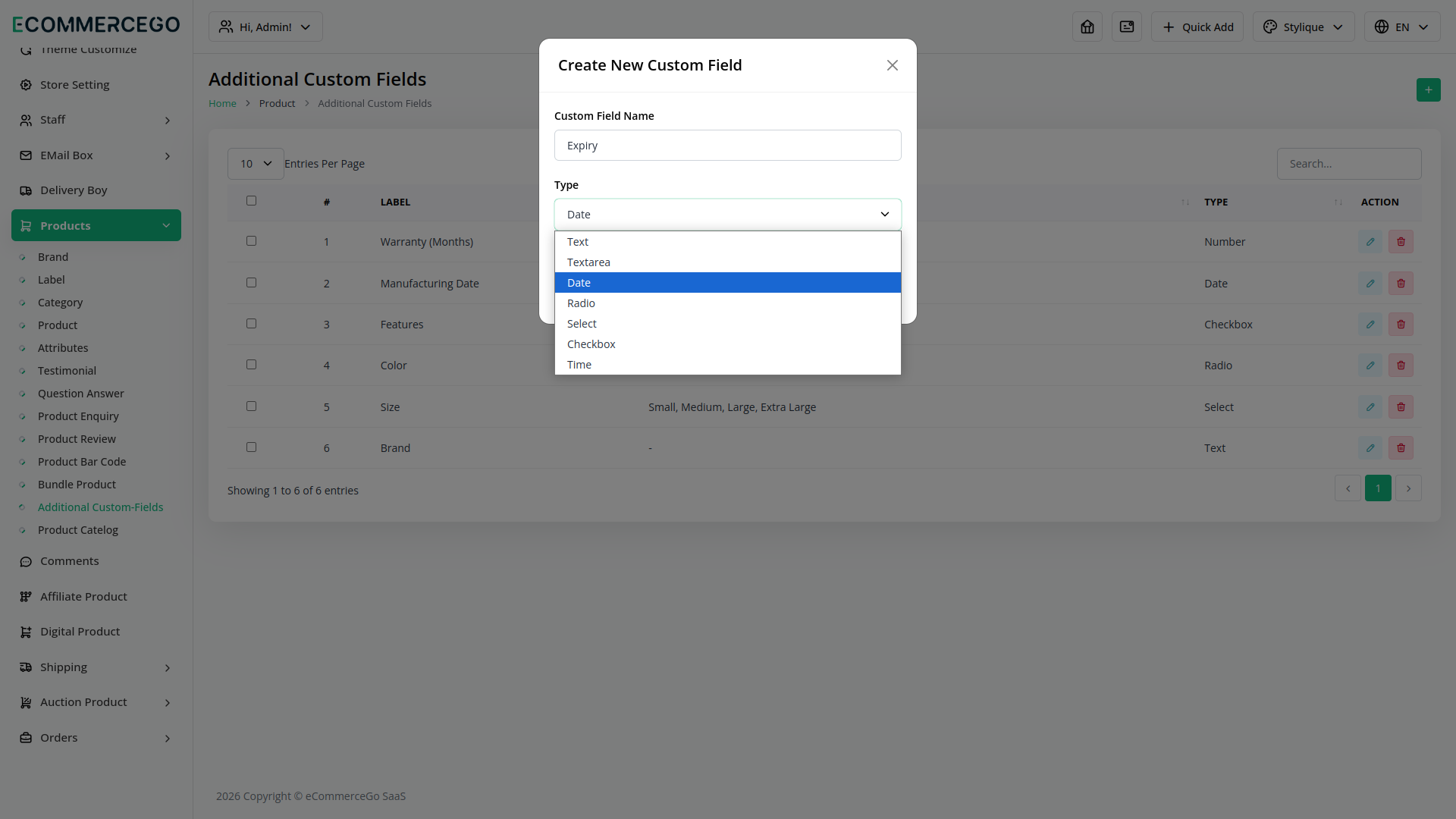Open the POS card icon in header
This screenshot has width=1456, height=819.
pyautogui.click(x=1127, y=27)
